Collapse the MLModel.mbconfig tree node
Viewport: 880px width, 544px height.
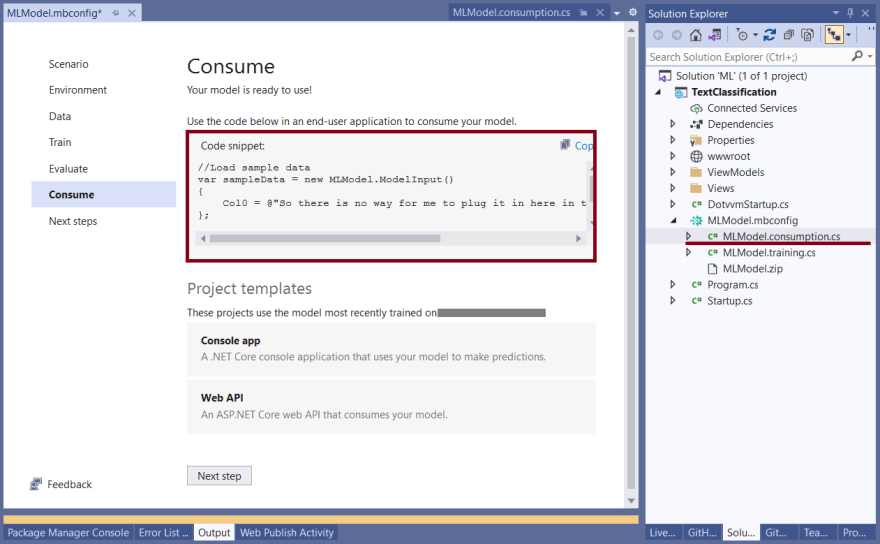673,221
